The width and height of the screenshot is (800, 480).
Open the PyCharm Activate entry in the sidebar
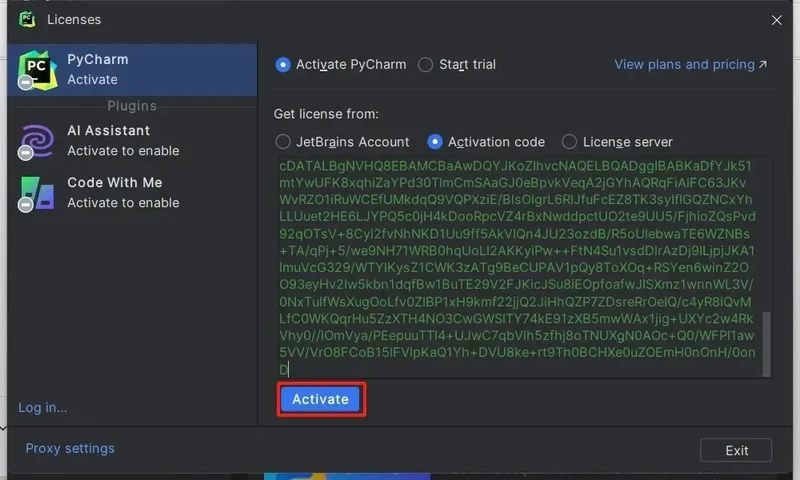point(132,70)
